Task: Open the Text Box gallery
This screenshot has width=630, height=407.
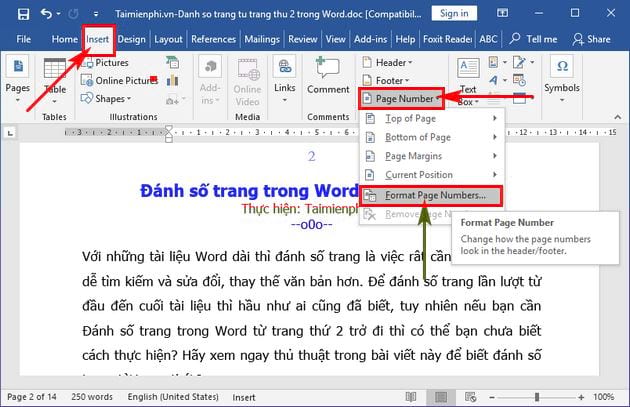Action: [468, 82]
